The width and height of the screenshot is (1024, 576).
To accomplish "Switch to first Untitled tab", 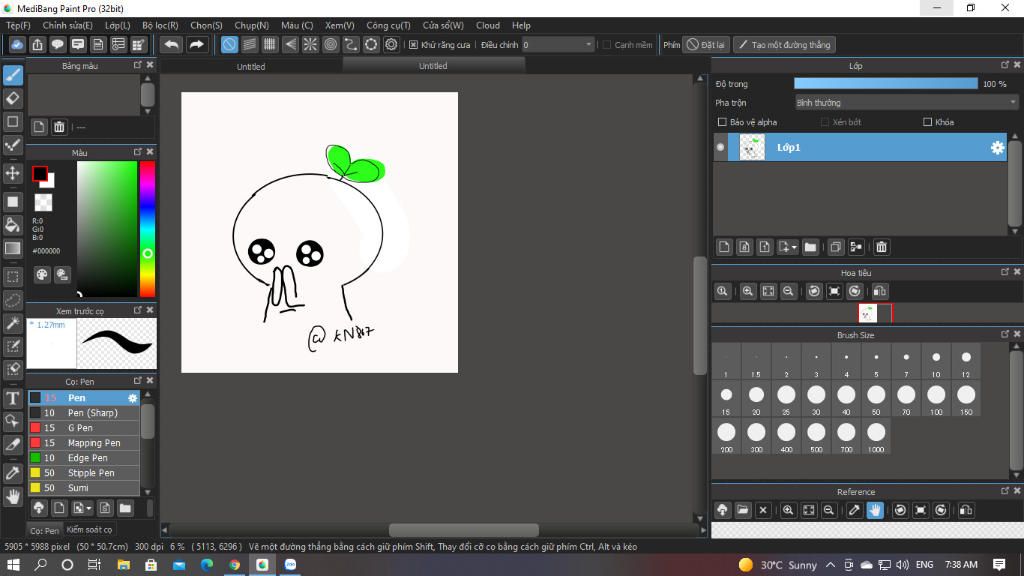I will coord(251,66).
